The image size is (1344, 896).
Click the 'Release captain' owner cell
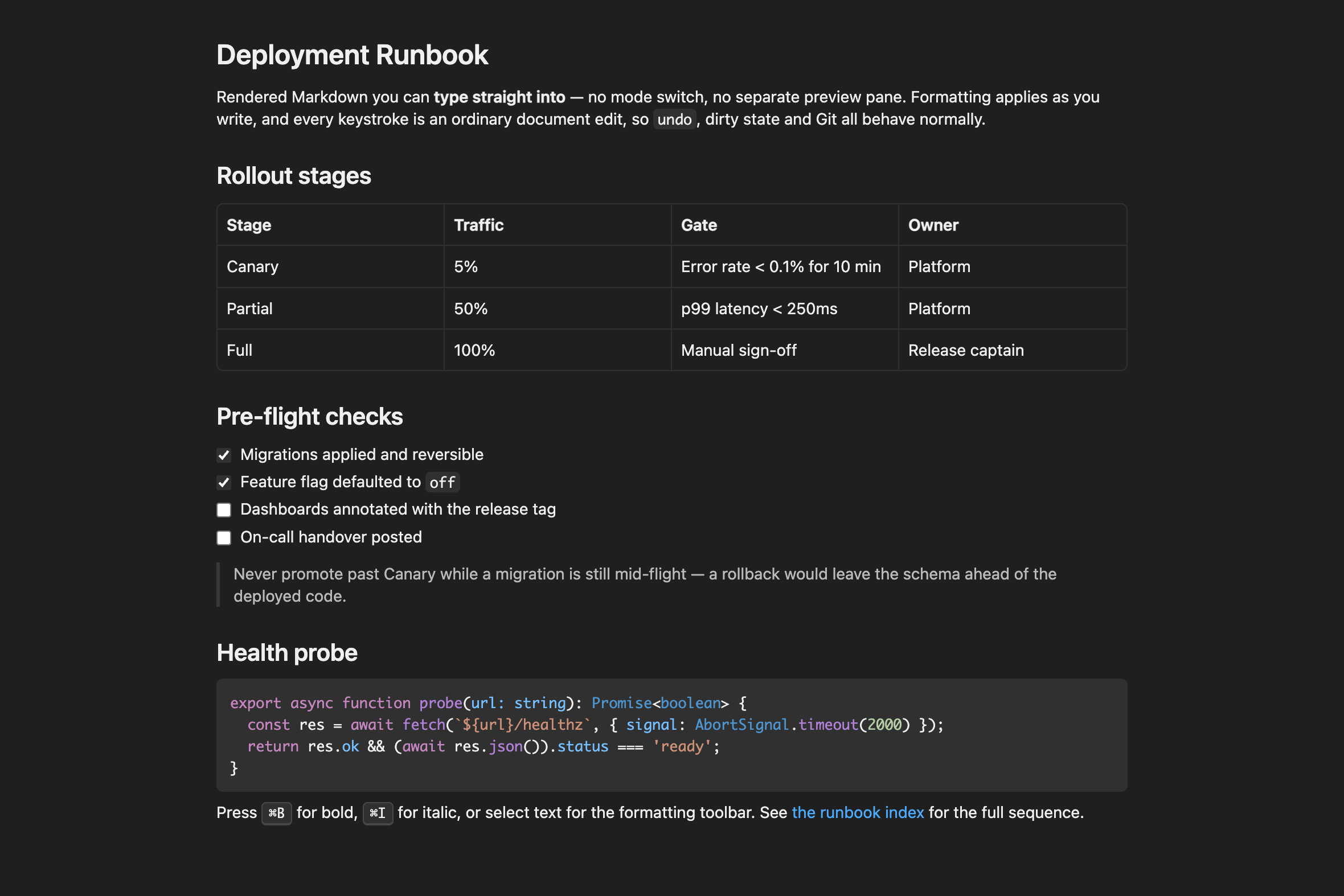[1013, 350]
